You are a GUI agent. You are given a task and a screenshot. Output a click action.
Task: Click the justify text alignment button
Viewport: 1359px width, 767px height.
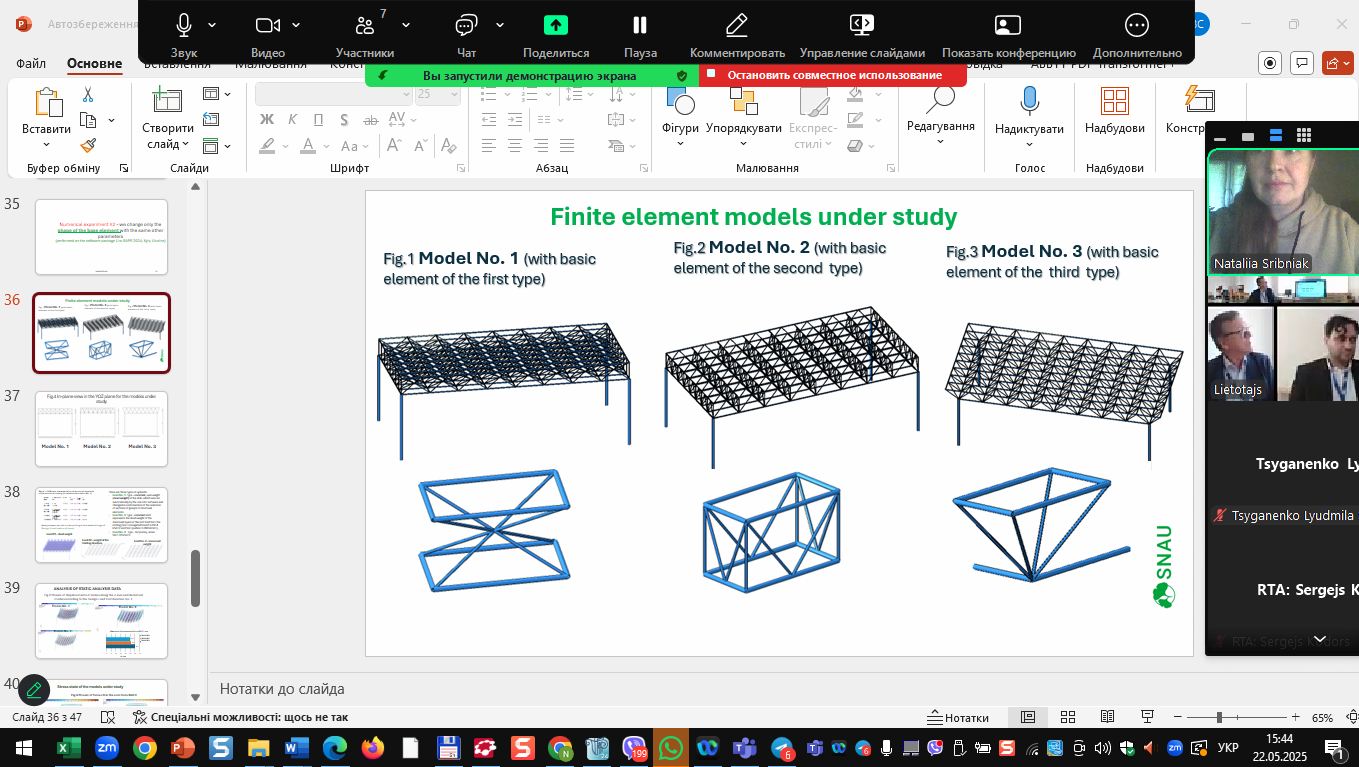[x=567, y=146]
